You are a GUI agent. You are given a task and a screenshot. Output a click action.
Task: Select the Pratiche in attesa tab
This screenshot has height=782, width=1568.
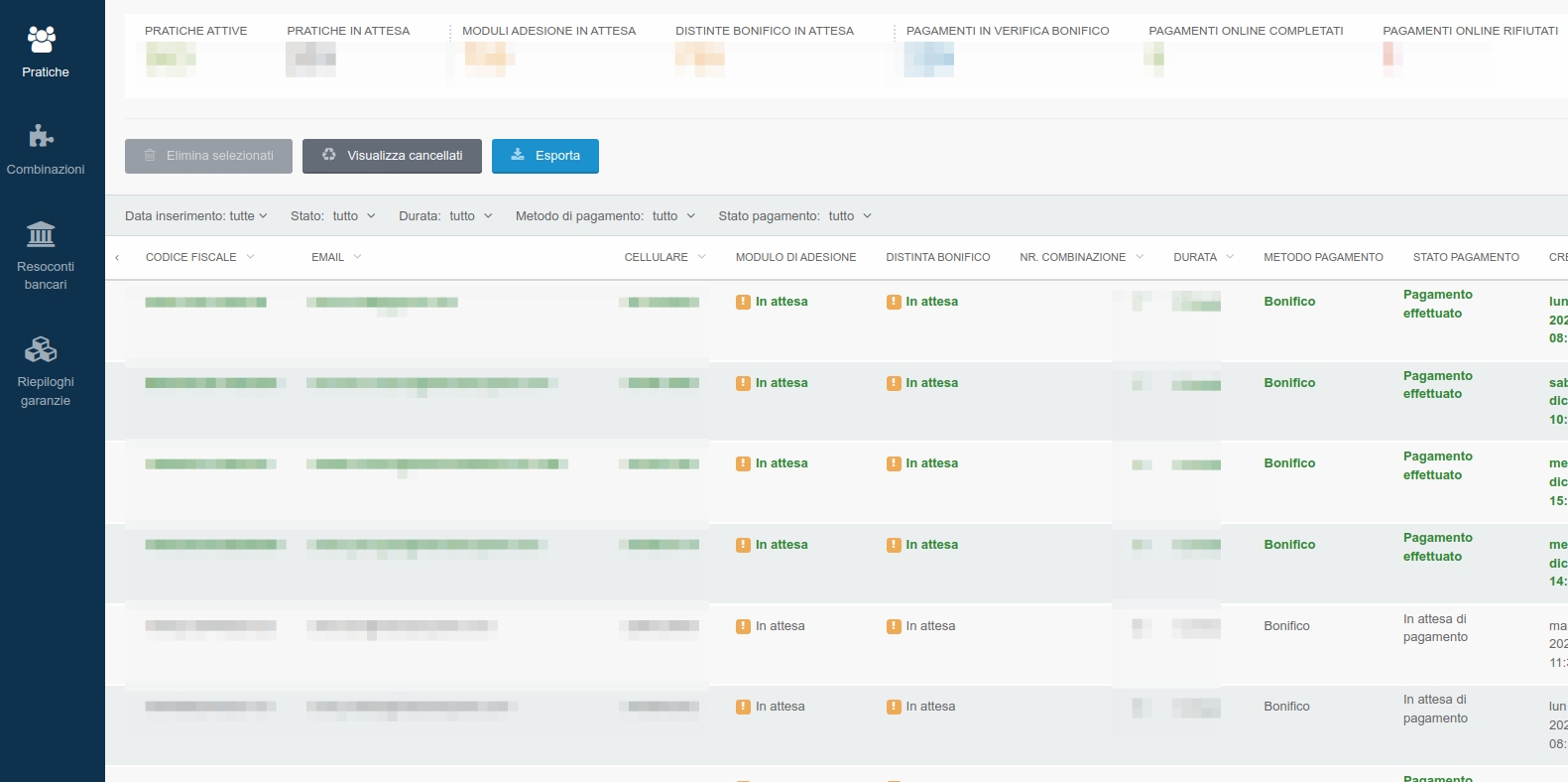pyautogui.click(x=348, y=31)
